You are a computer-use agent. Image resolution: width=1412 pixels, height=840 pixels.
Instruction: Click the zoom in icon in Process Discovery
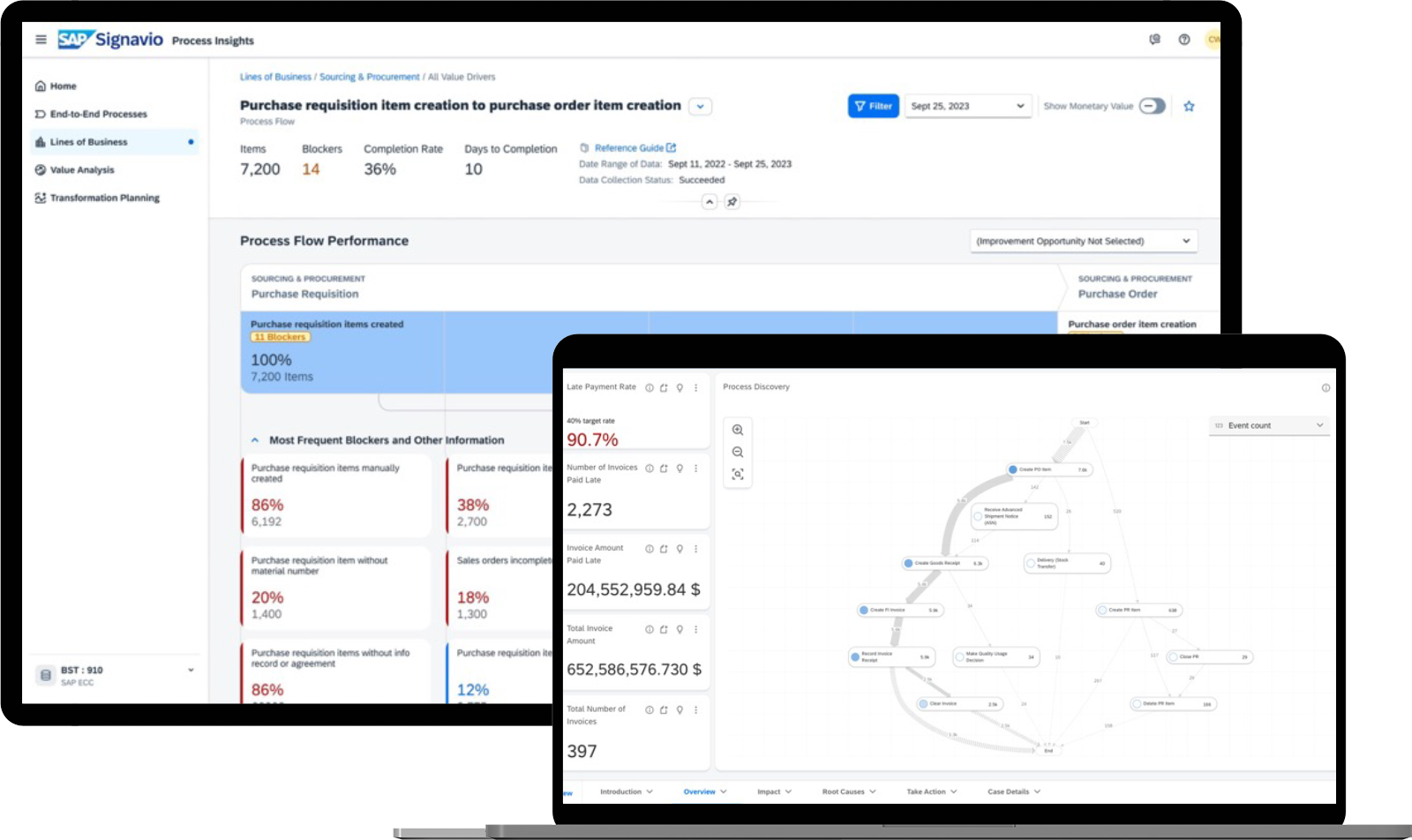(738, 430)
